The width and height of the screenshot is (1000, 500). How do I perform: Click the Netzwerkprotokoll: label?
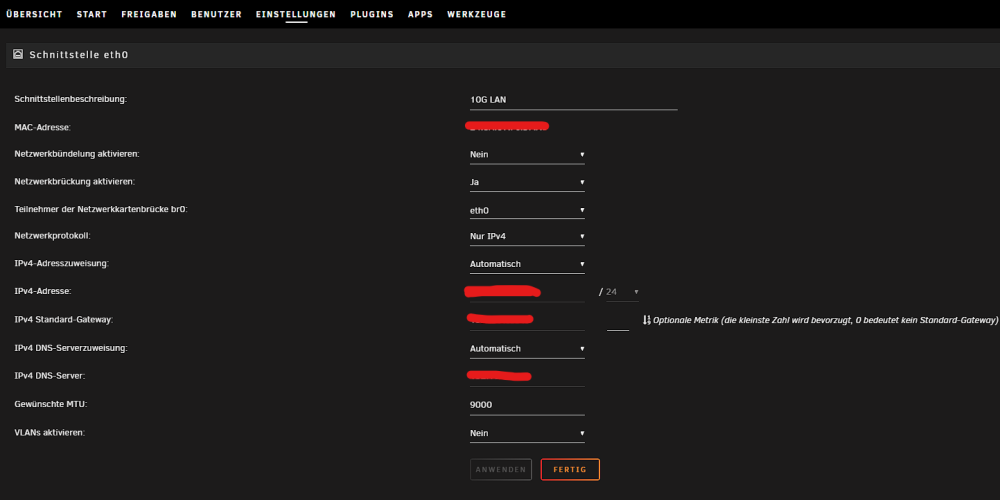52,236
